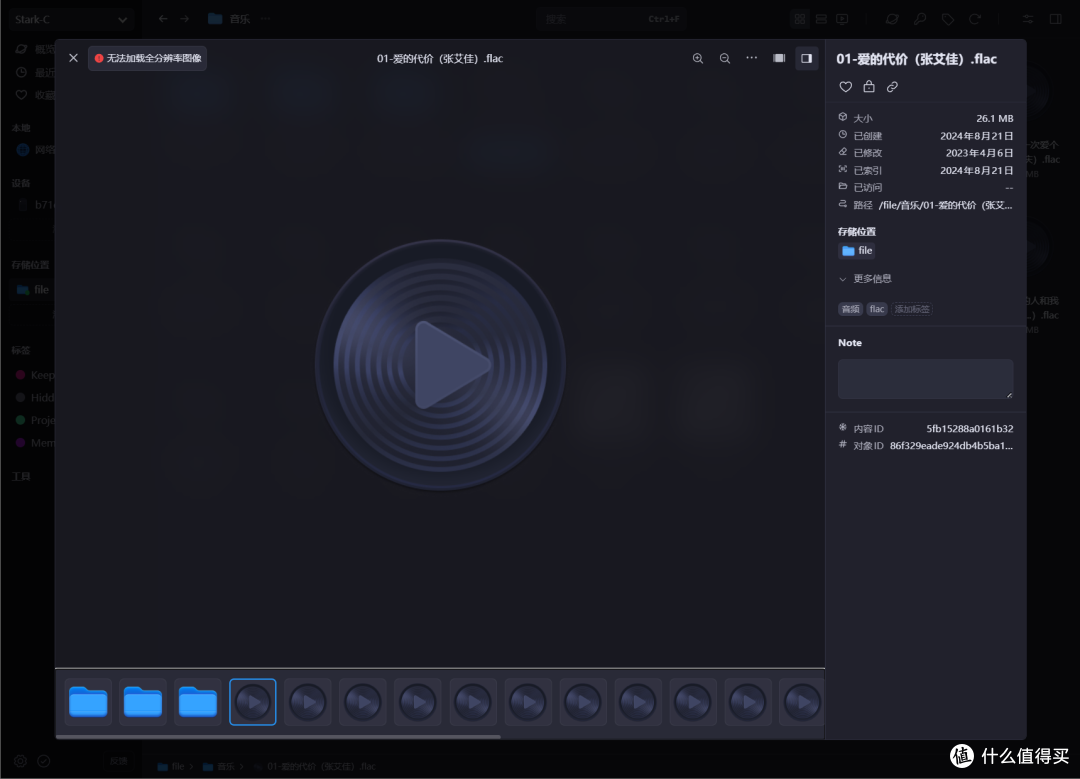Zoom out of the preview

[x=725, y=59]
